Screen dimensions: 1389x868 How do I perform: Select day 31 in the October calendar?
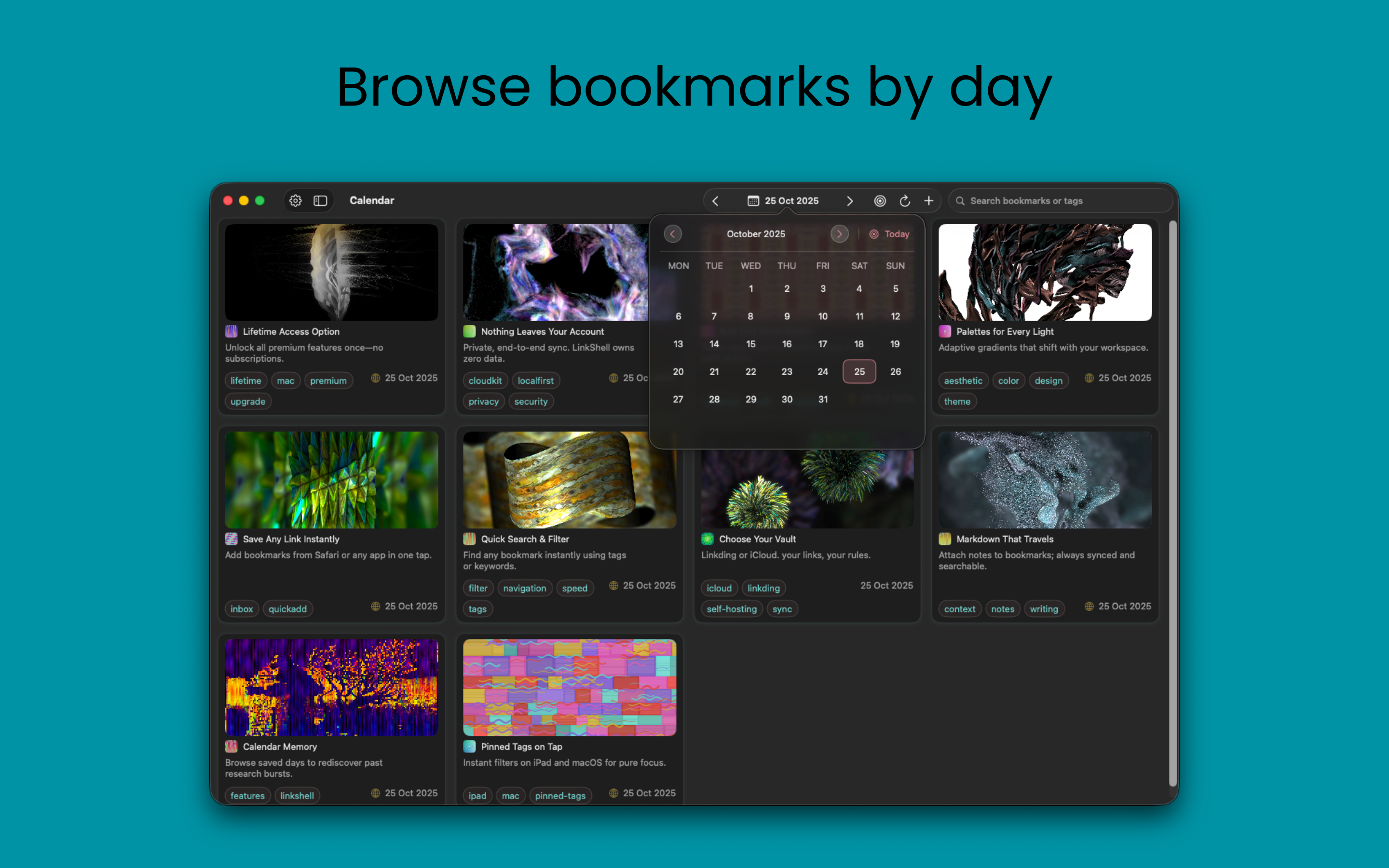pyautogui.click(x=823, y=399)
